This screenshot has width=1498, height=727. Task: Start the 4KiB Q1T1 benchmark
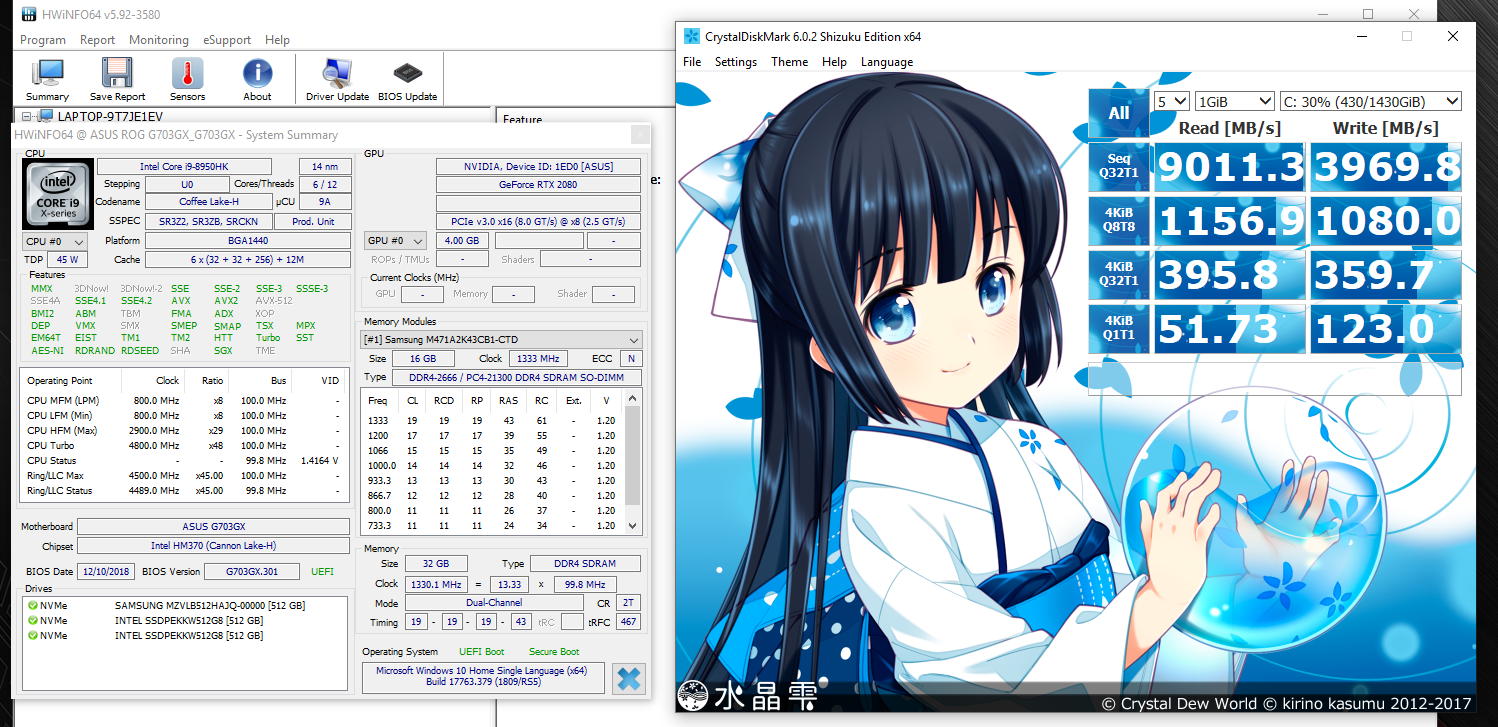tap(1119, 329)
